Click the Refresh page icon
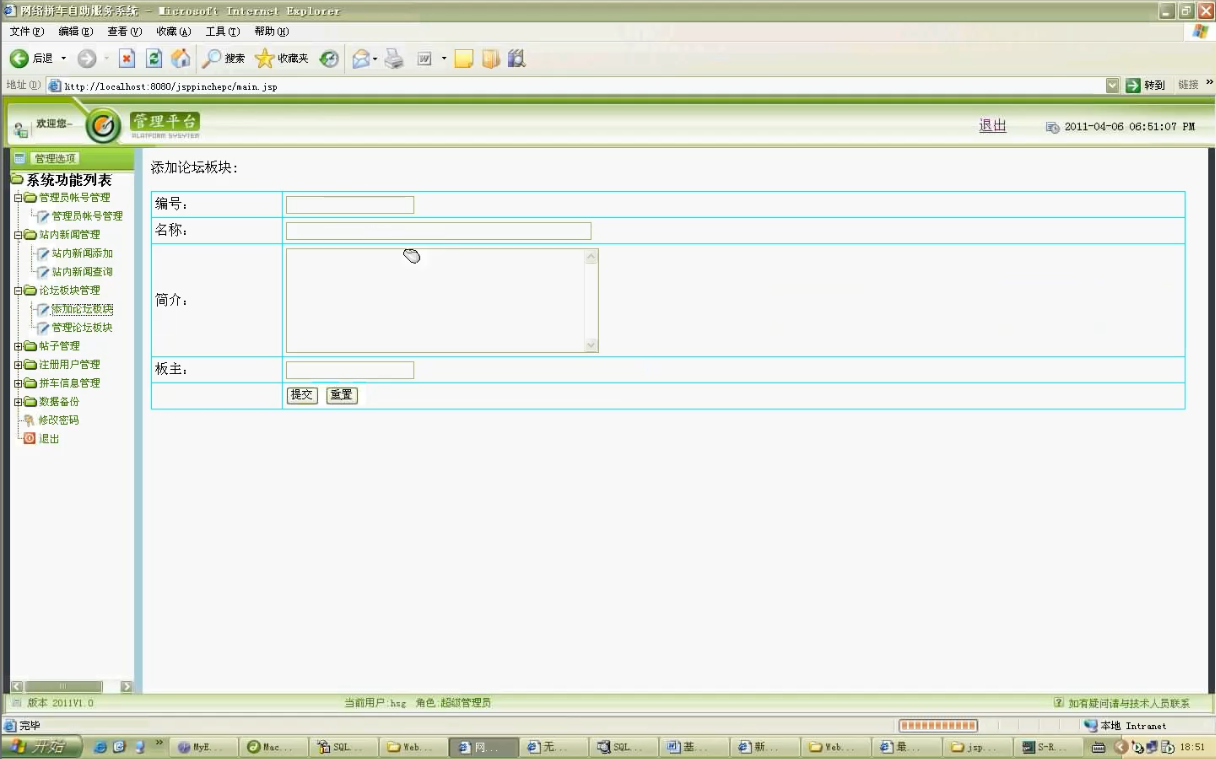This screenshot has width=1216, height=759. (x=154, y=59)
